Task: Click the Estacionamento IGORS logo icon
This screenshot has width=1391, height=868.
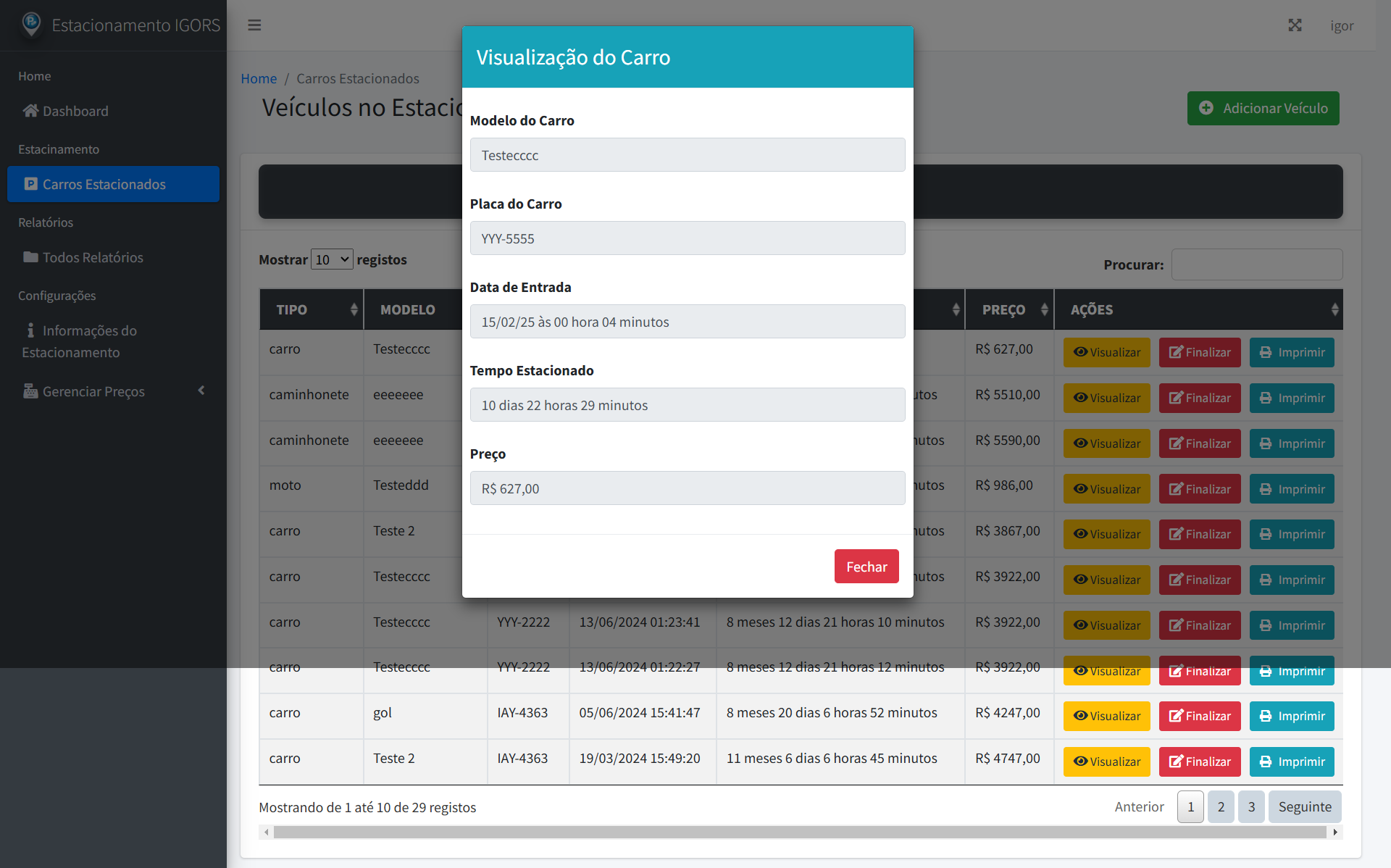Action: [x=31, y=24]
